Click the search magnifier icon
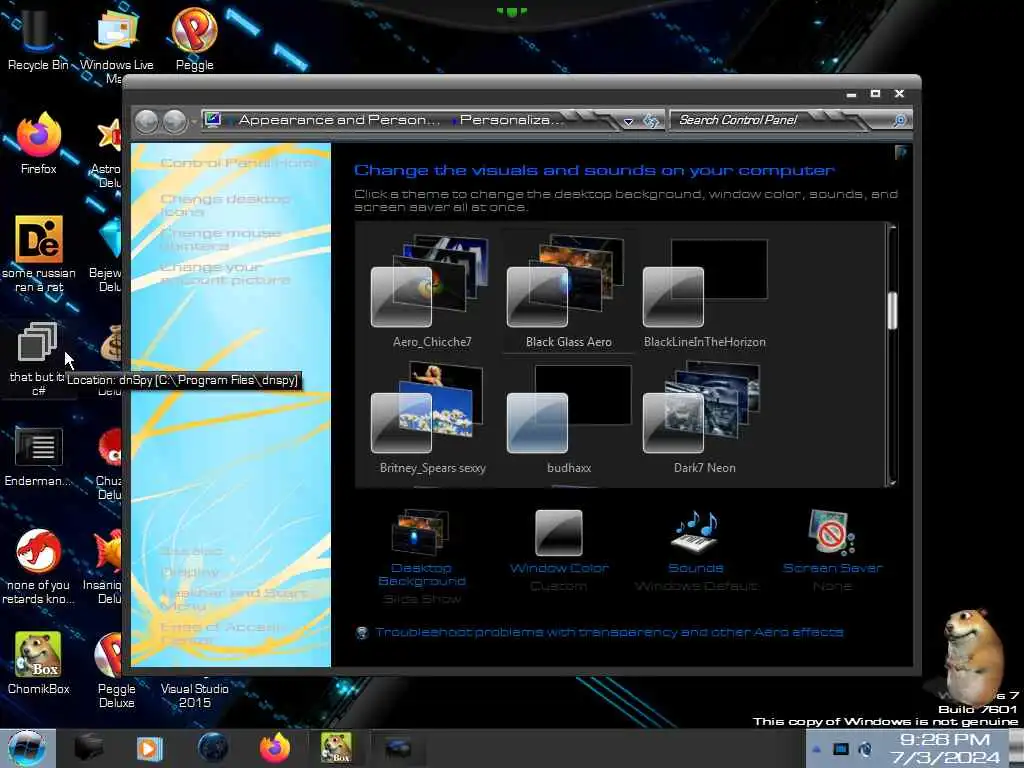1024x768 pixels. tap(899, 120)
